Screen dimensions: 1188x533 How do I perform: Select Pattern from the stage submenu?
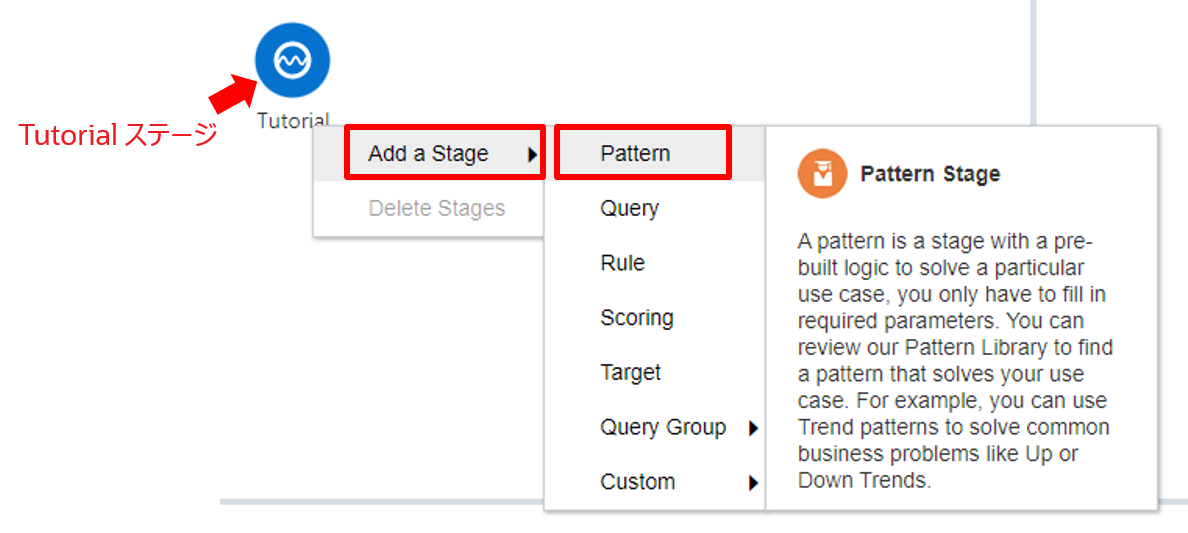pos(635,154)
